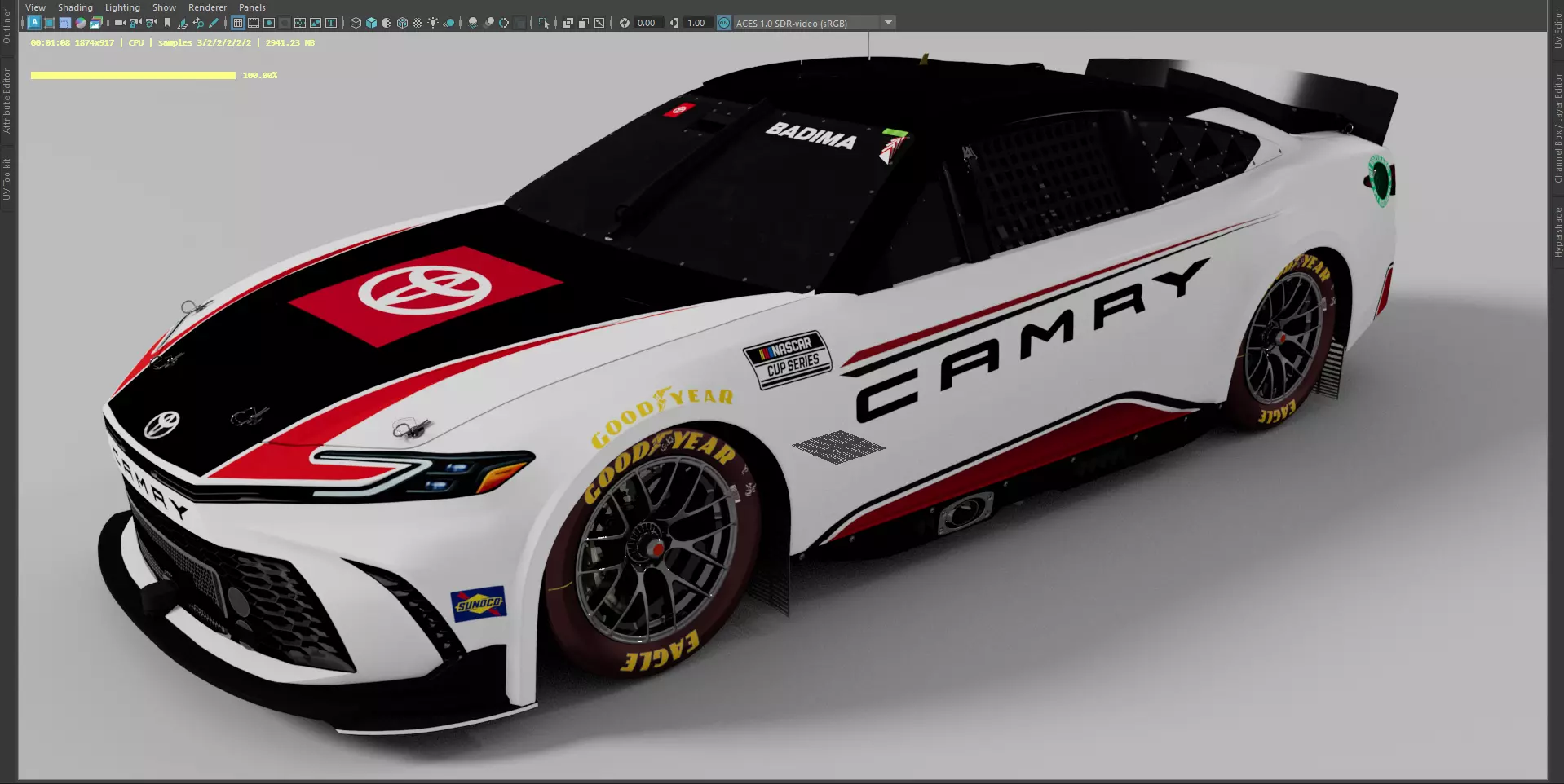
Task: Click the Arnold 'A' render view icon
Action: [x=34, y=23]
